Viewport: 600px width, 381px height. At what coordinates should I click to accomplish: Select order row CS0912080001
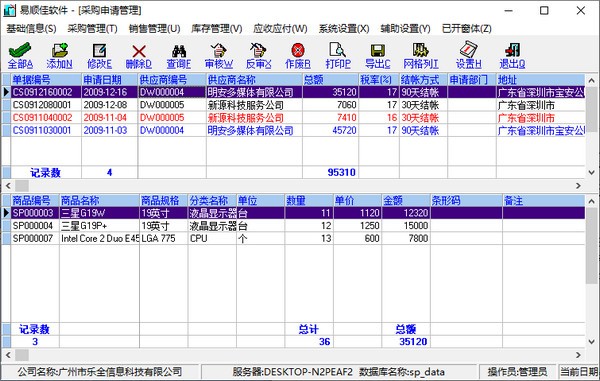pos(293,105)
